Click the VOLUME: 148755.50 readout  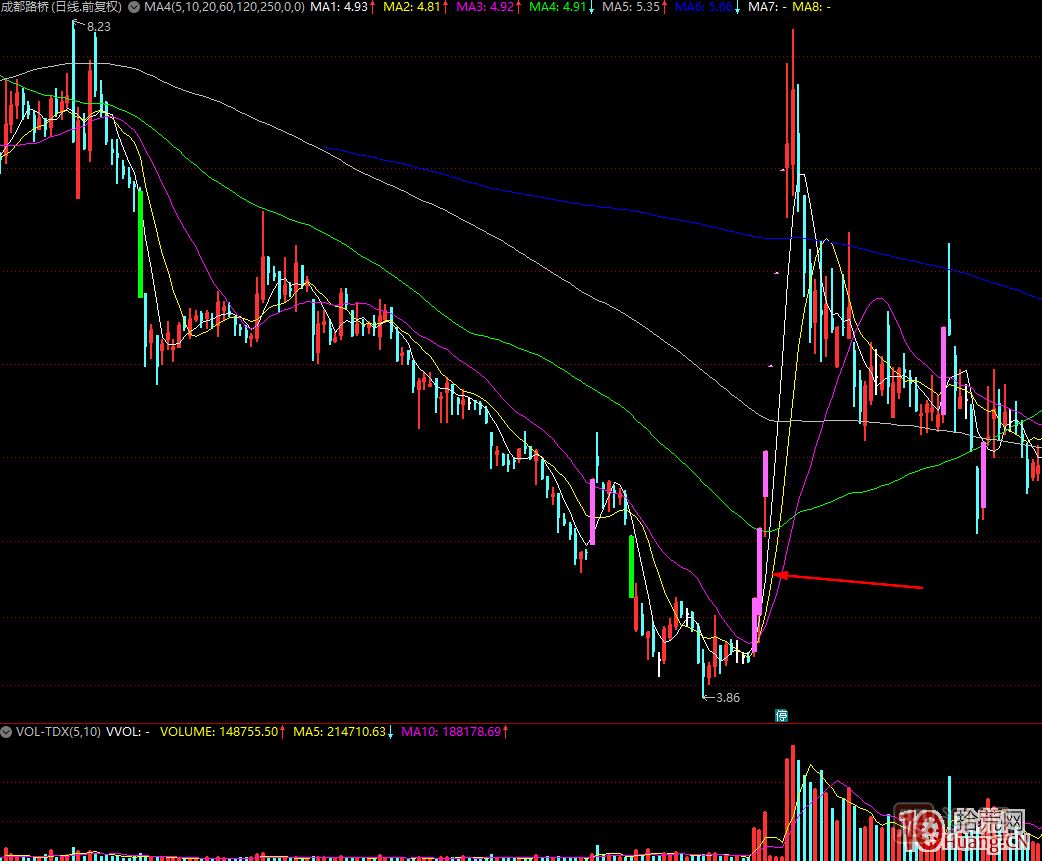[221, 731]
